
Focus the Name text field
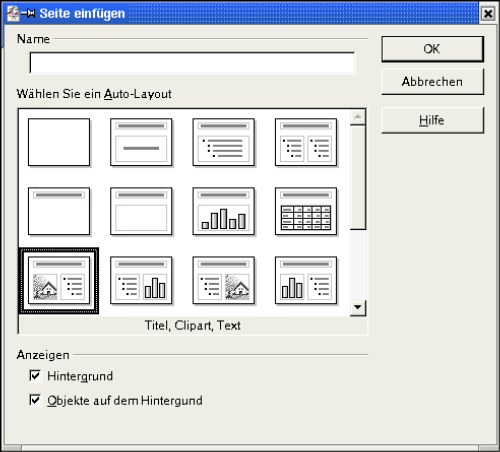(x=192, y=63)
